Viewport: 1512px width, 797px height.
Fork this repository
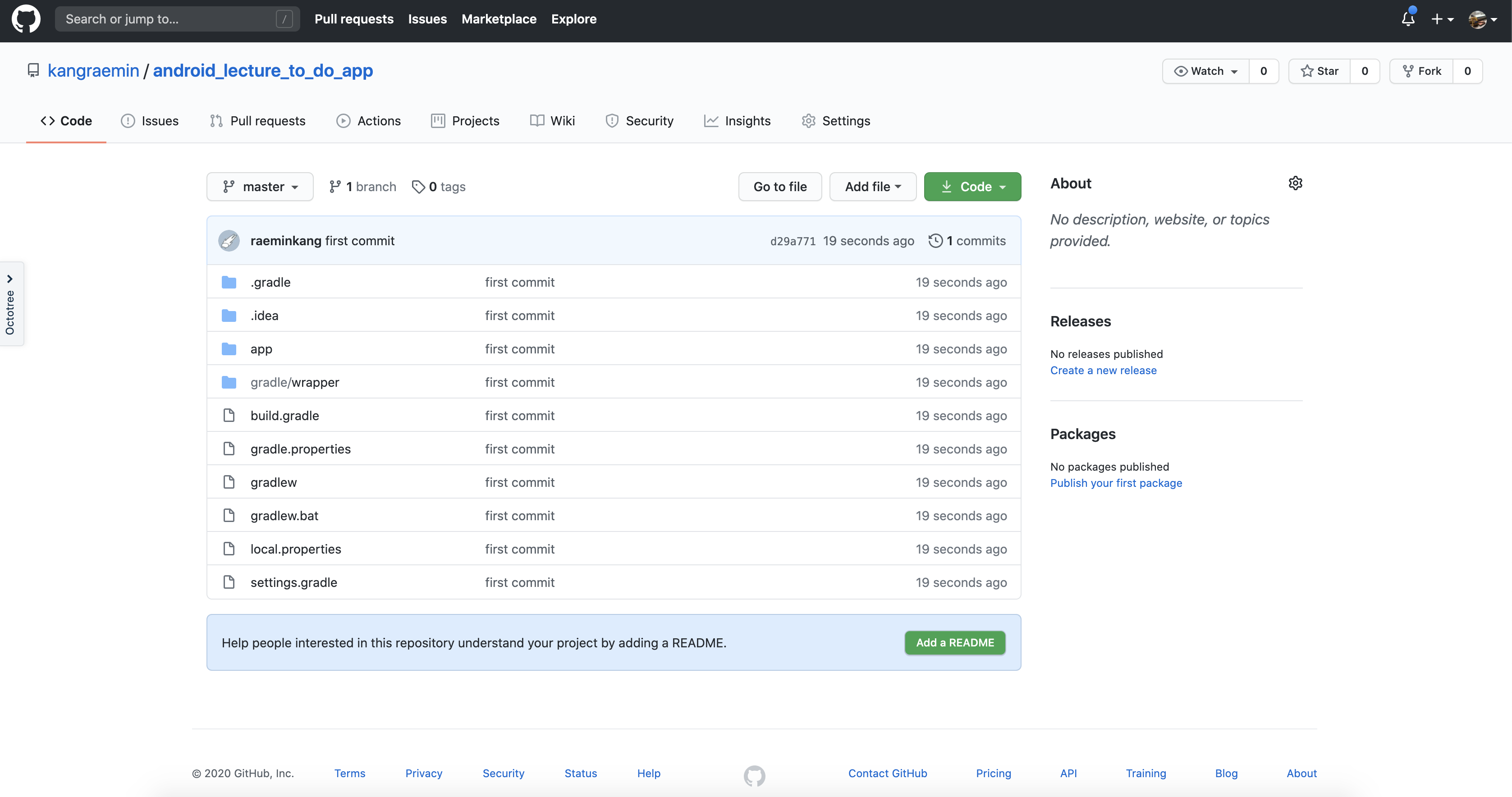point(1421,71)
